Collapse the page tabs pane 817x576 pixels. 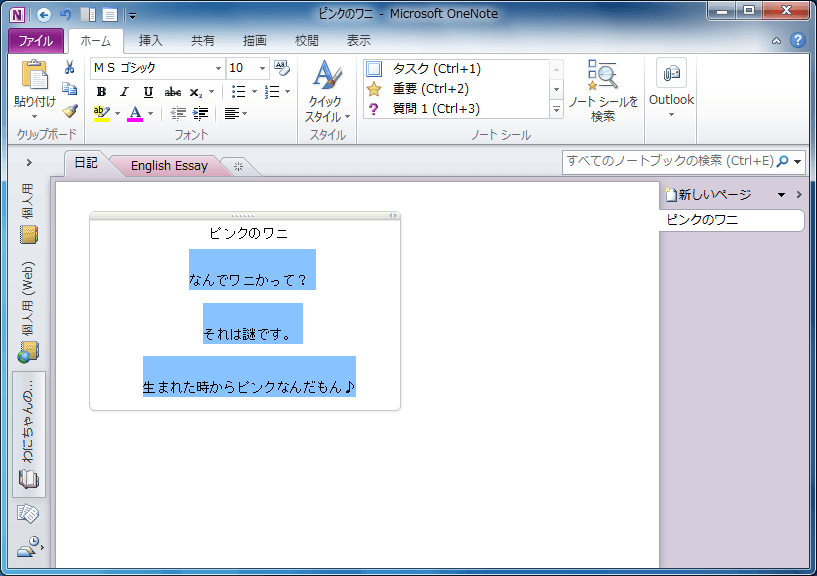[x=799, y=194]
